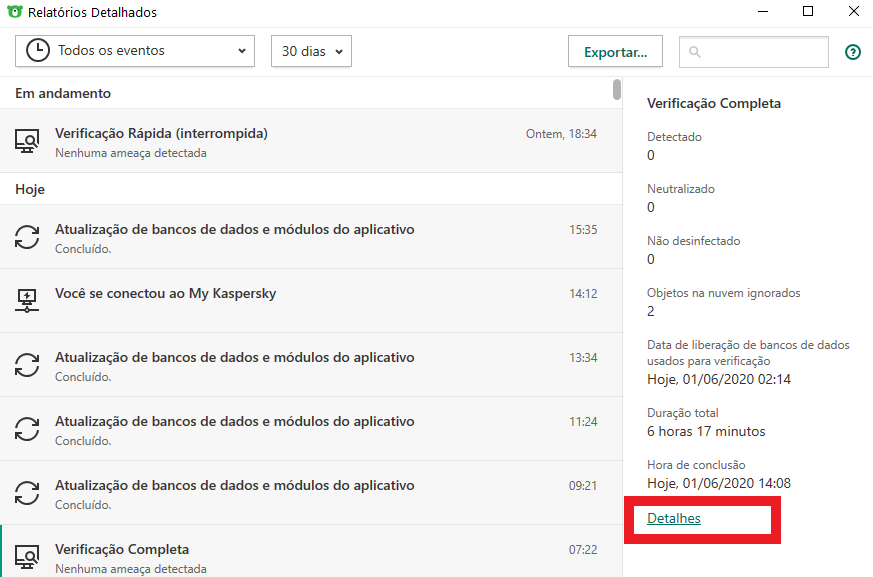
Task: Click the Kaspersky bear logo in title bar
Action: click(14, 12)
